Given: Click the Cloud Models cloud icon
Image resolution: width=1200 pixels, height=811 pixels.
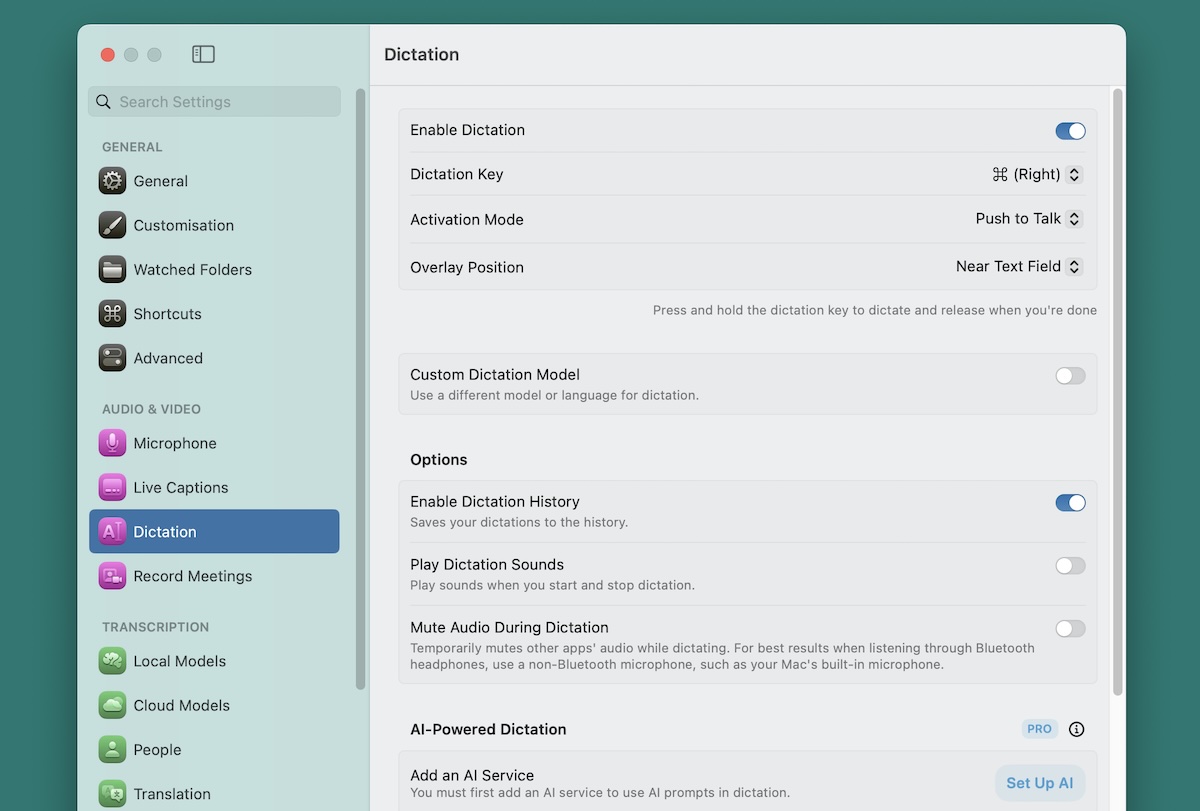Looking at the screenshot, I should (x=112, y=705).
